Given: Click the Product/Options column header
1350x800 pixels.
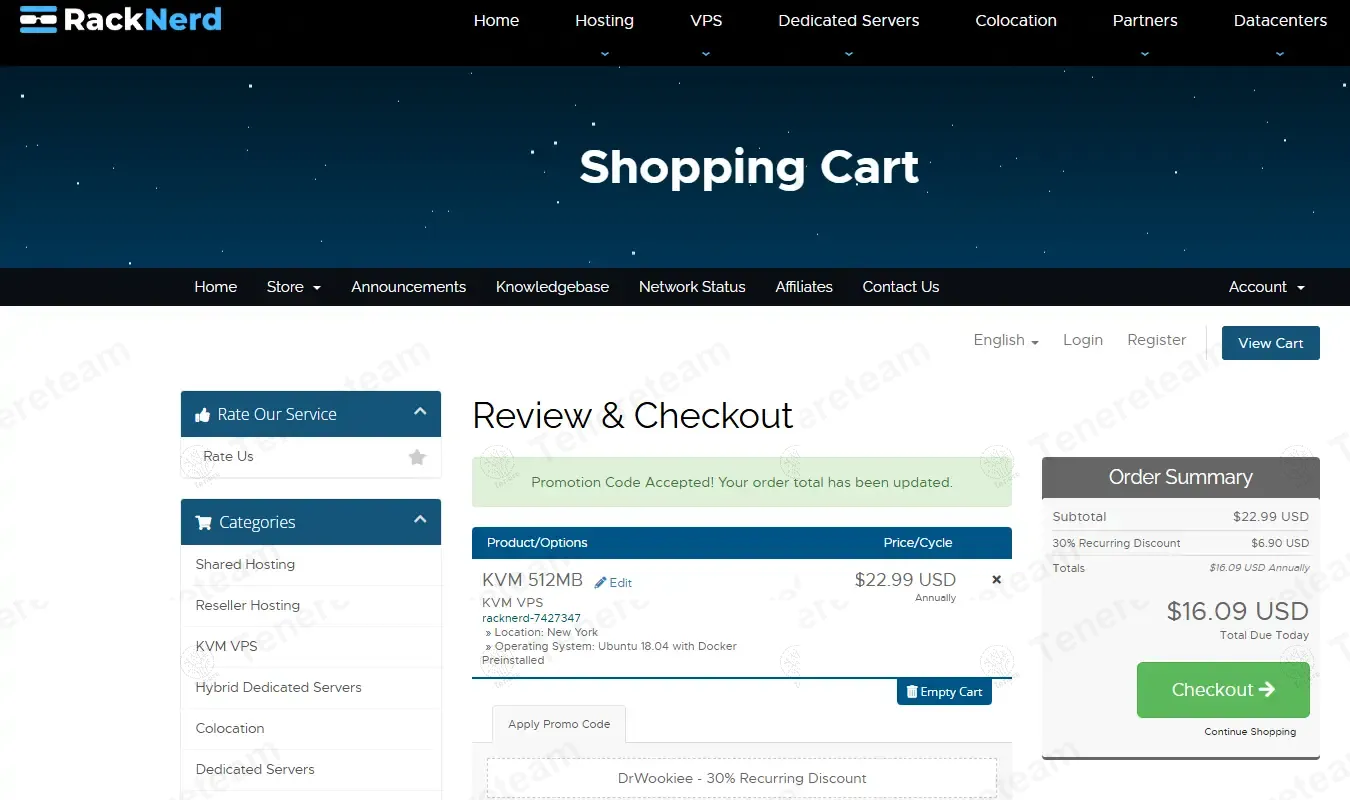Looking at the screenshot, I should [537, 543].
